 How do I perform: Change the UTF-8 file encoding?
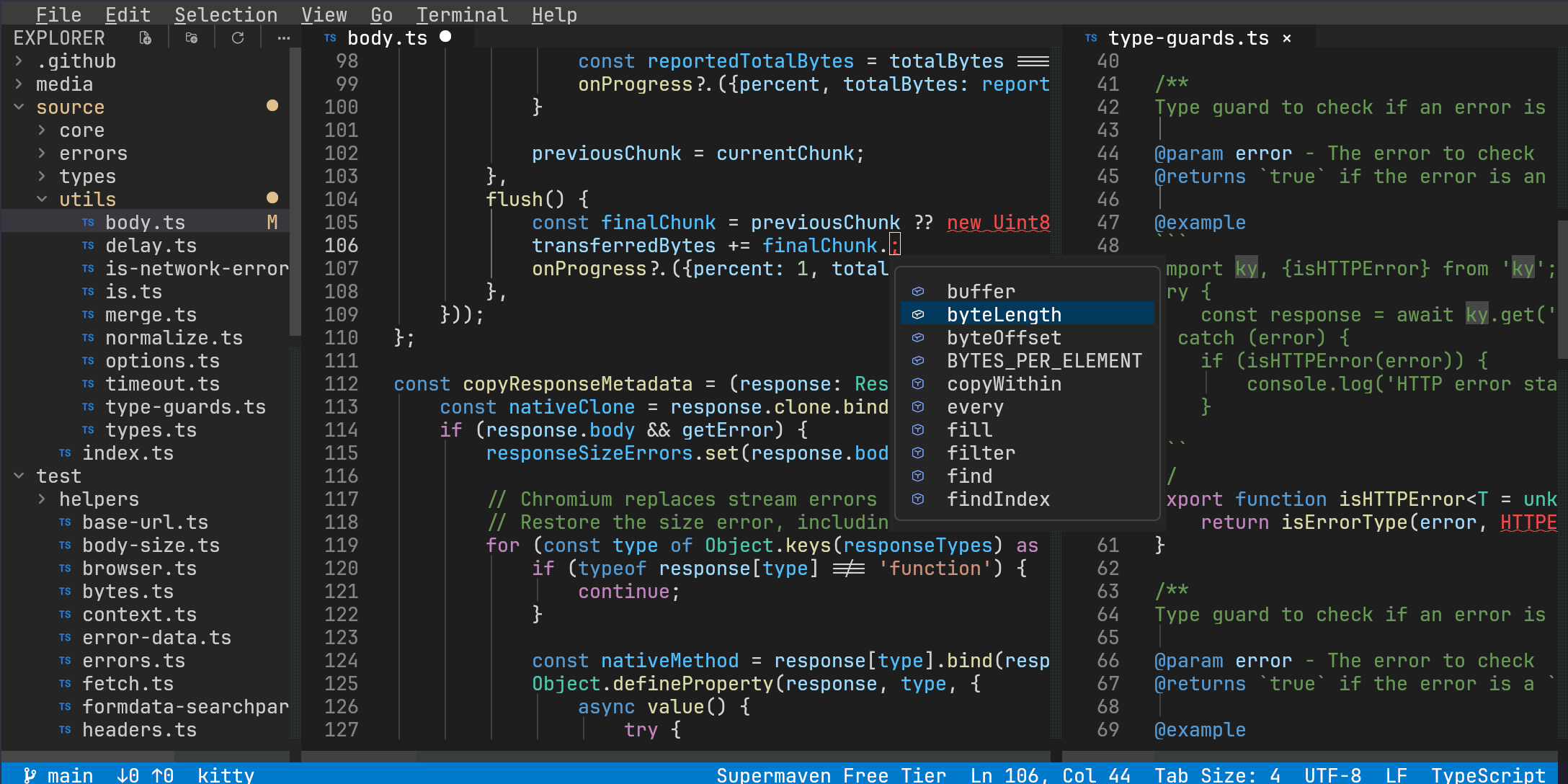pos(1332,775)
